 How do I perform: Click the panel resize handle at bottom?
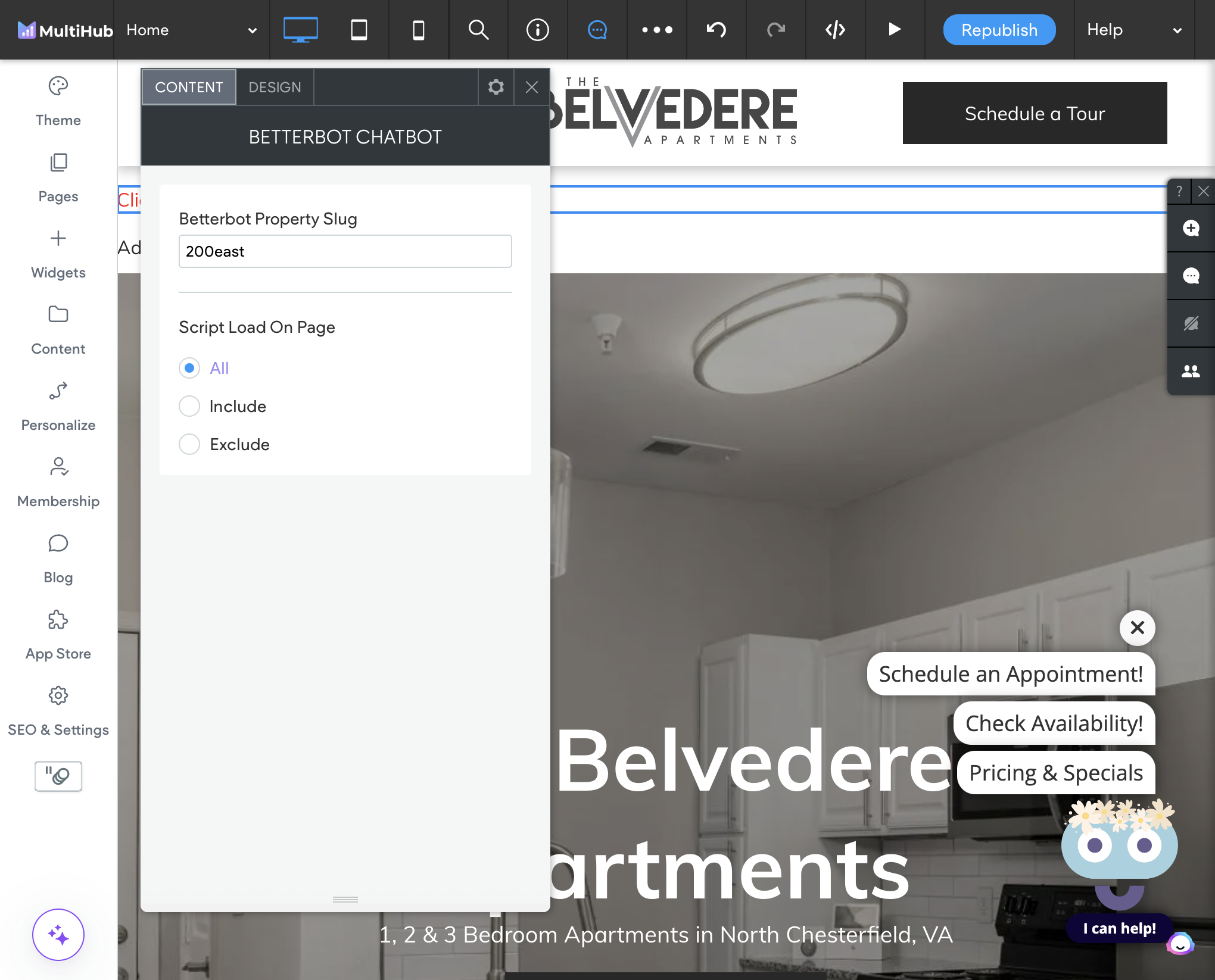pos(345,899)
